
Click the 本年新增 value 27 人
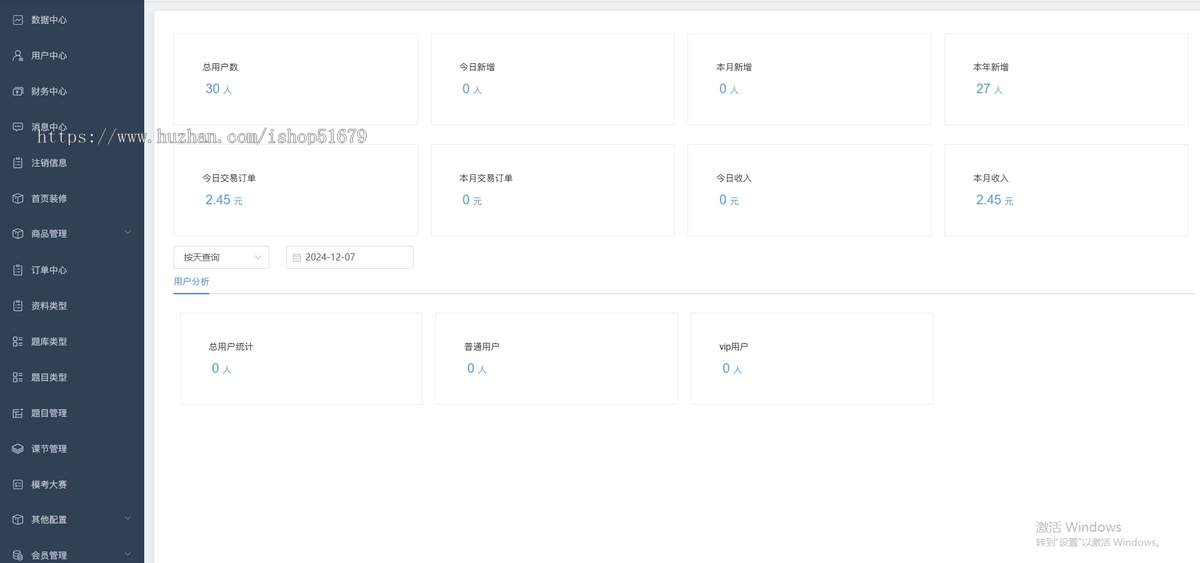[x=989, y=89]
